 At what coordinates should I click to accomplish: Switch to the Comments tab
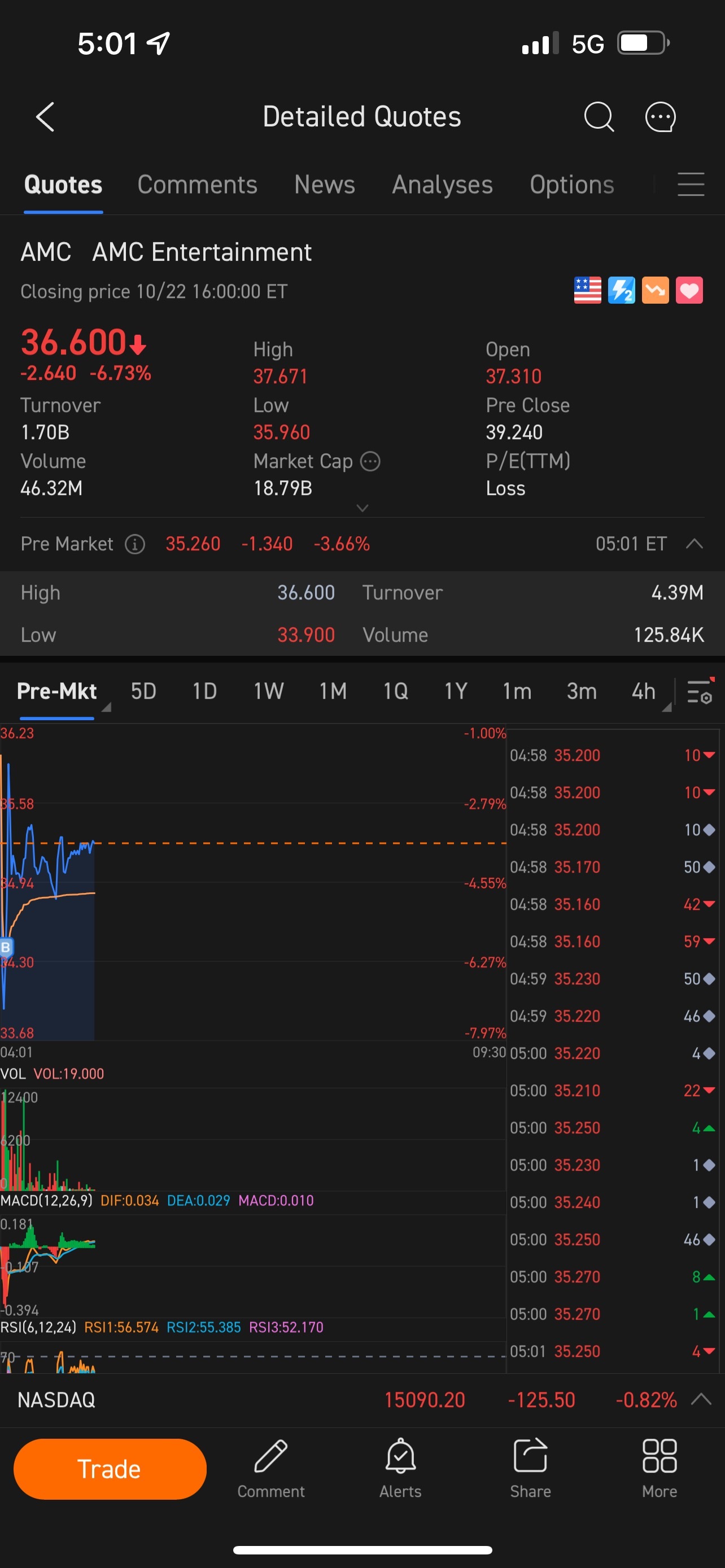[197, 185]
